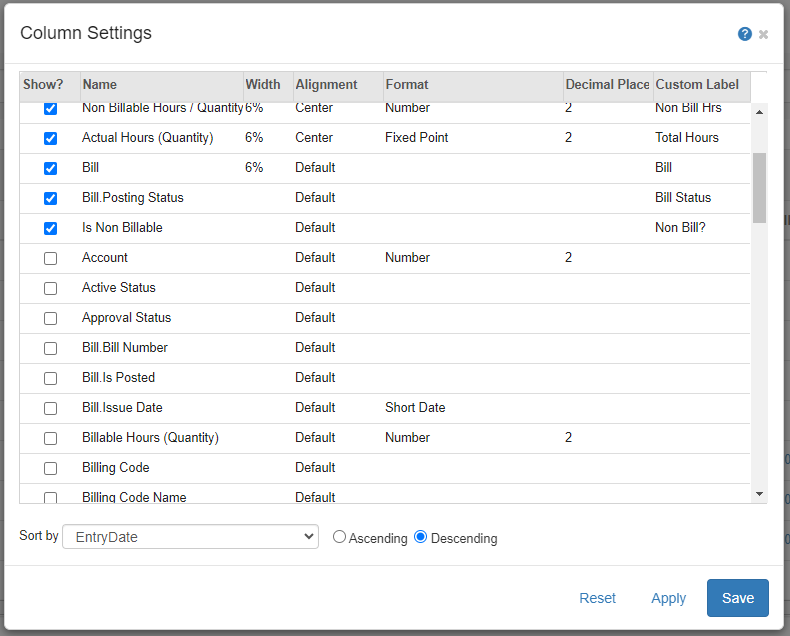Click the scroll up arrow of column list
Image resolution: width=790 pixels, height=636 pixels.
click(759, 112)
